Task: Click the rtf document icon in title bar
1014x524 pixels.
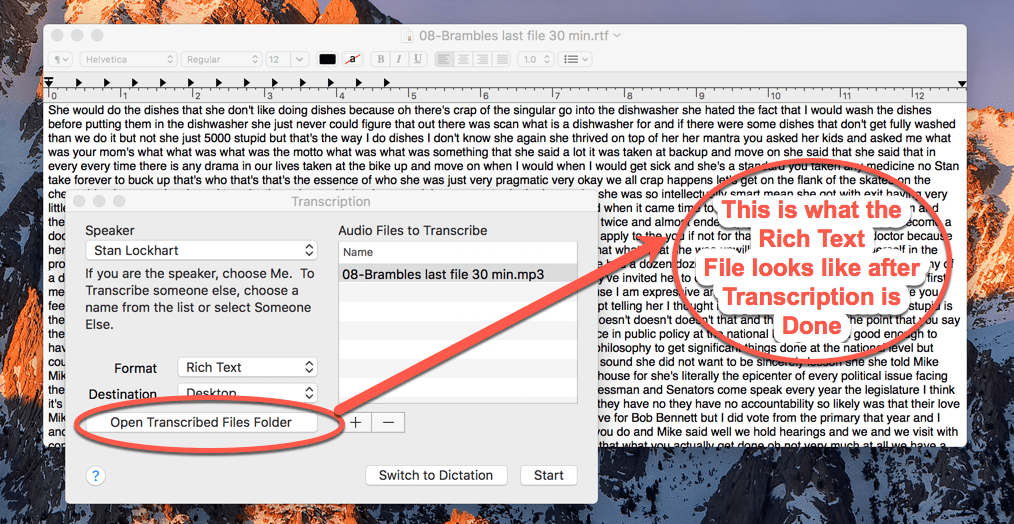Action: point(407,35)
